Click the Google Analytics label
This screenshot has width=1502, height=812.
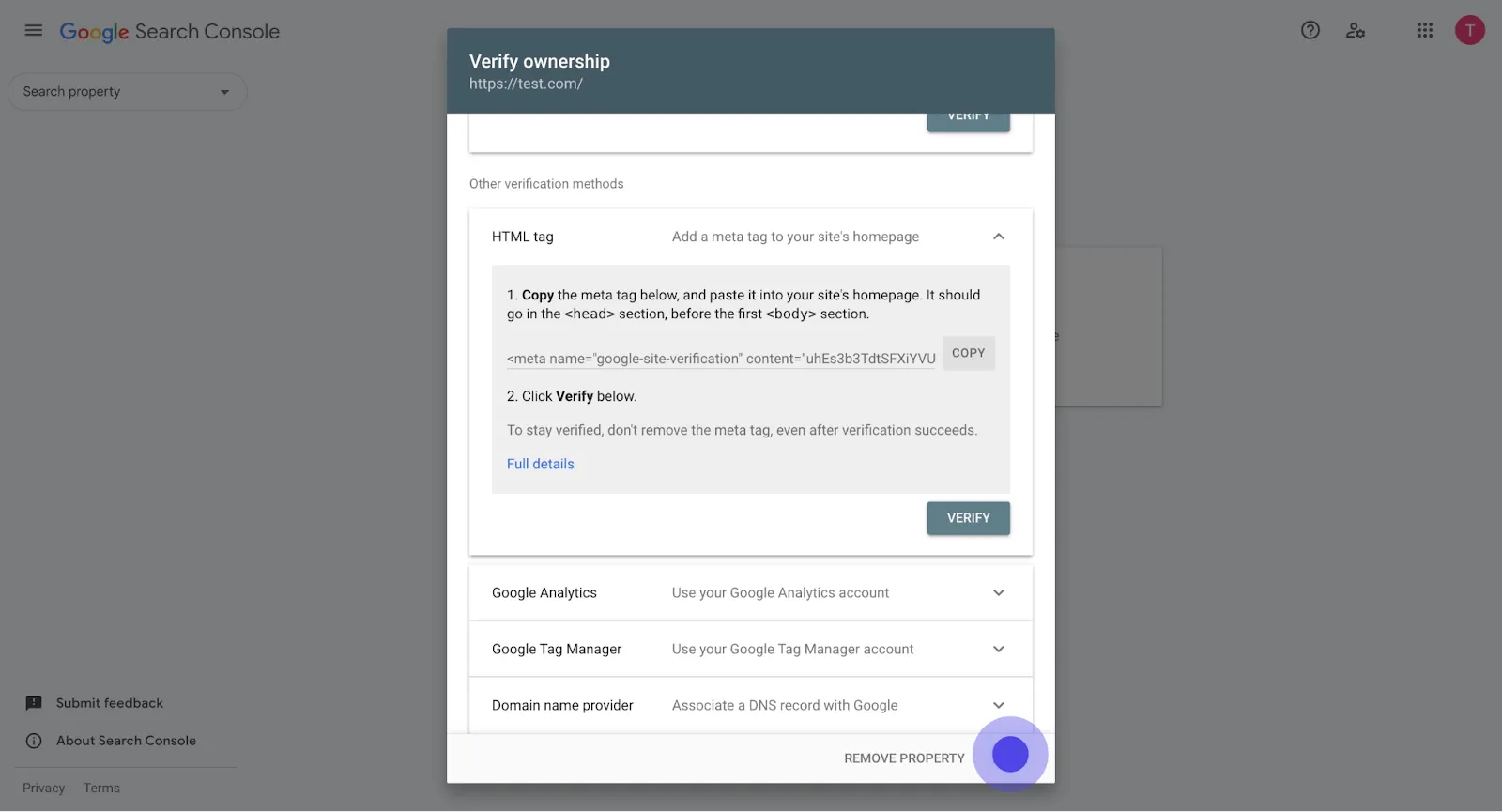[x=544, y=593]
